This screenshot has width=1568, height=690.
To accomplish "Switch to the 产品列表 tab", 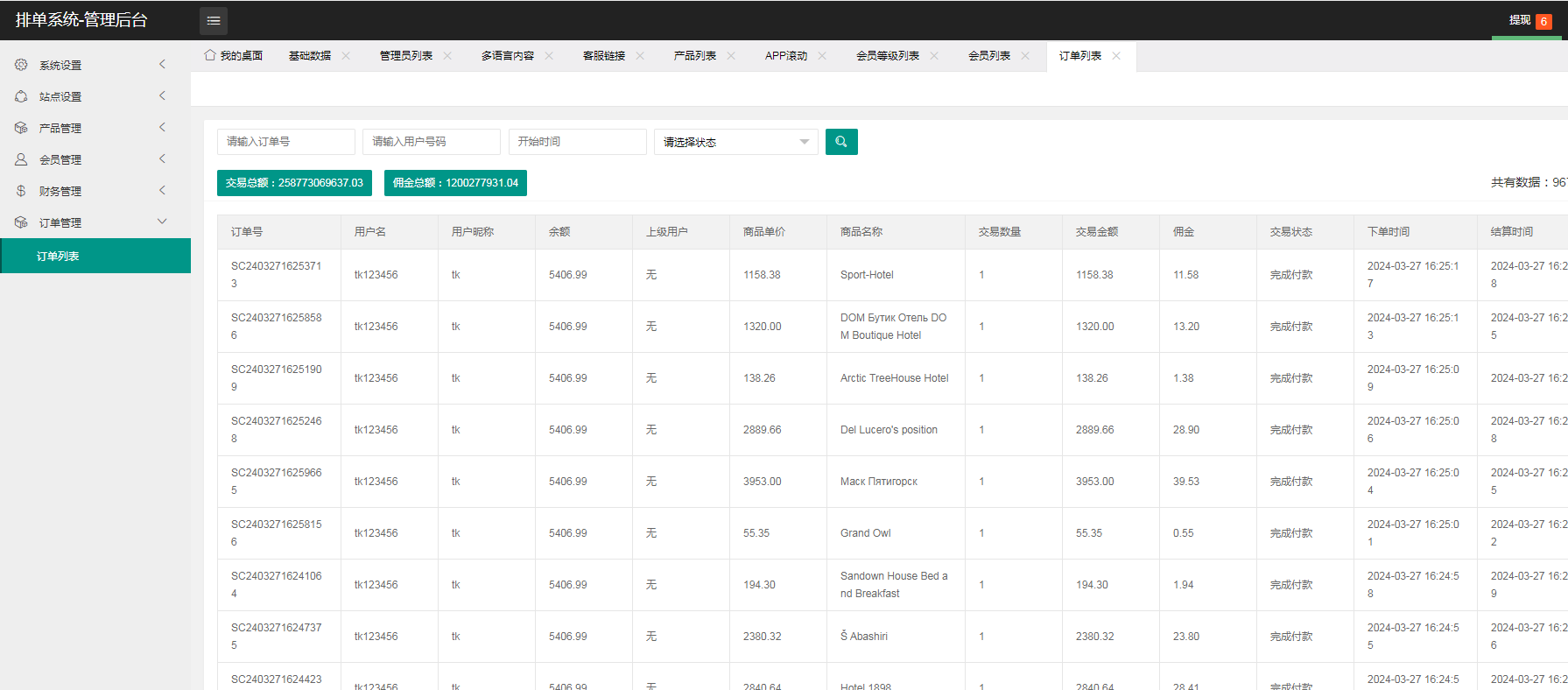I will pos(695,56).
